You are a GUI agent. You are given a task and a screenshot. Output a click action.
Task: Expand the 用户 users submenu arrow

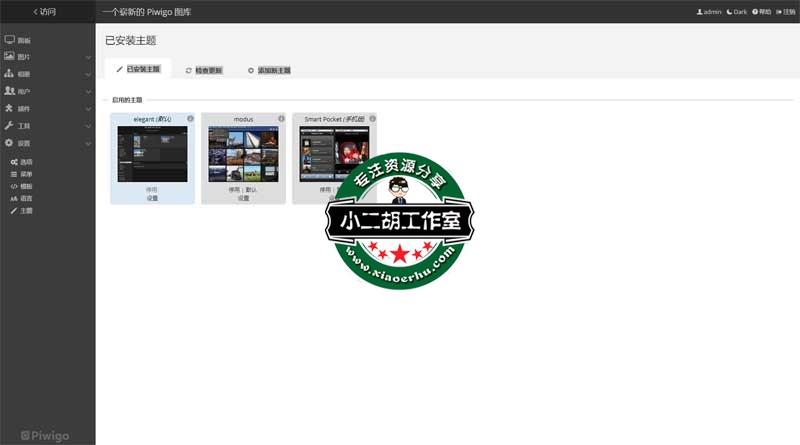(87, 91)
